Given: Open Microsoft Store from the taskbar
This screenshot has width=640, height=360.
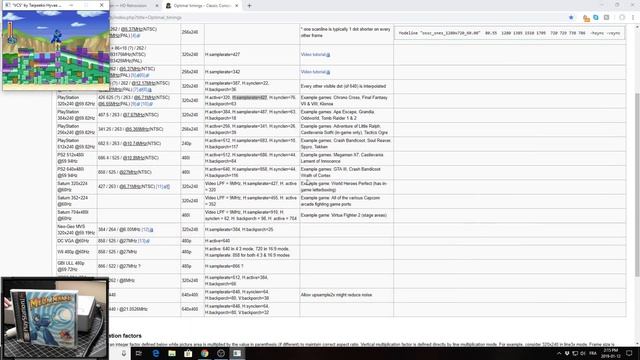Looking at the screenshot, I should tap(188, 353).
